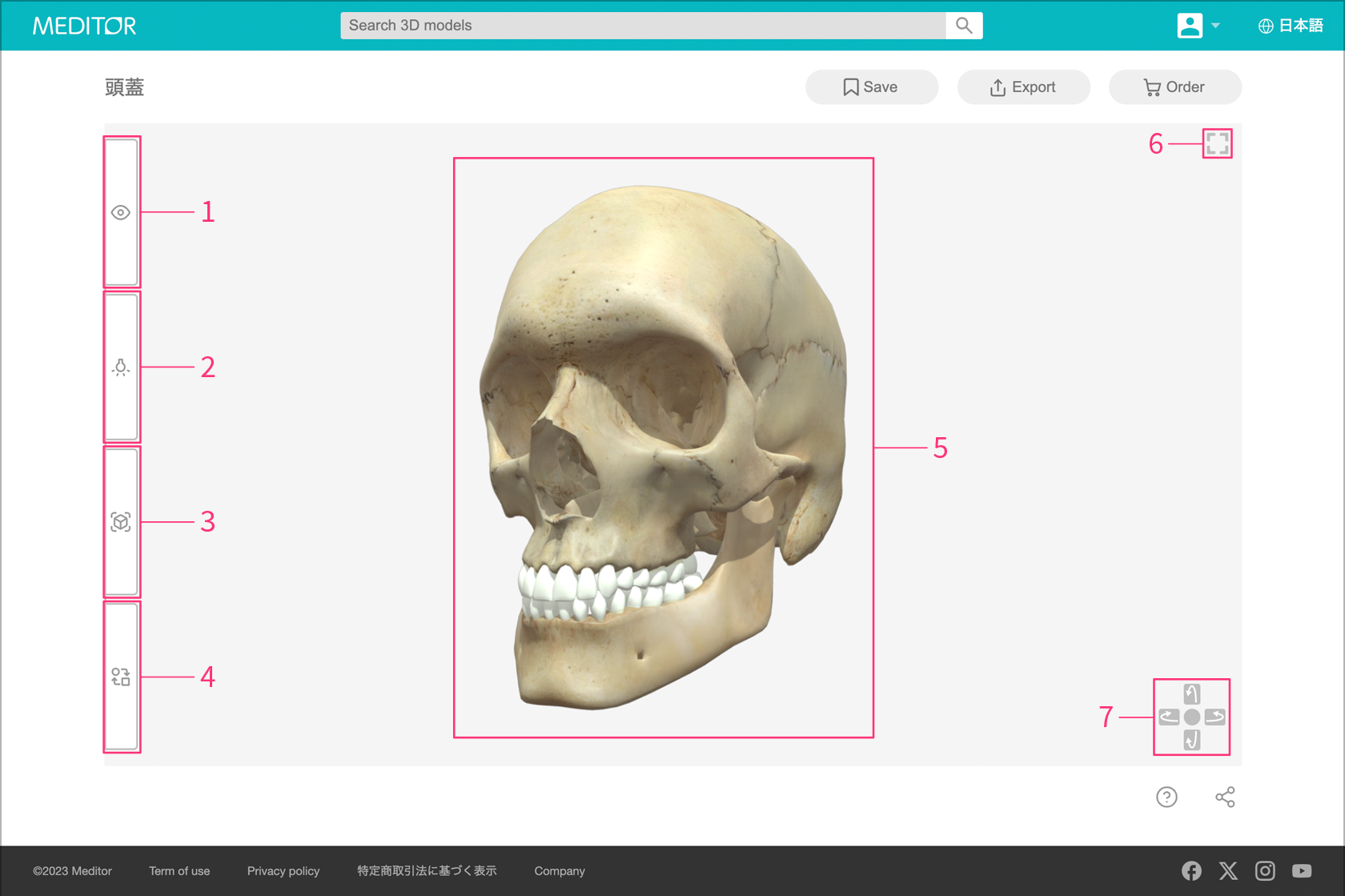1345x896 pixels.
Task: Rotate model downward with bottom arrow
Action: (1191, 740)
